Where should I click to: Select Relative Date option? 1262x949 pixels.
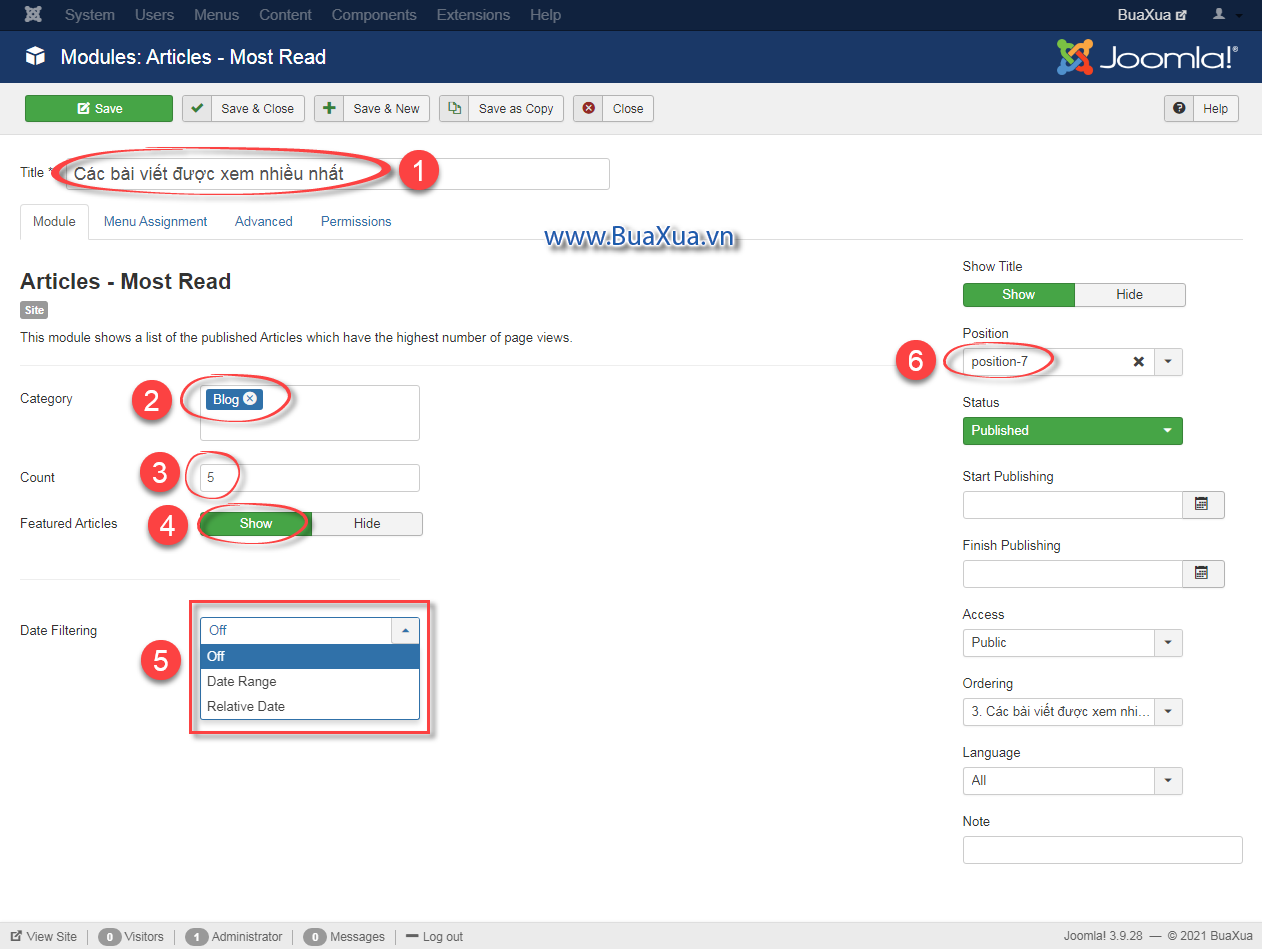(310, 706)
